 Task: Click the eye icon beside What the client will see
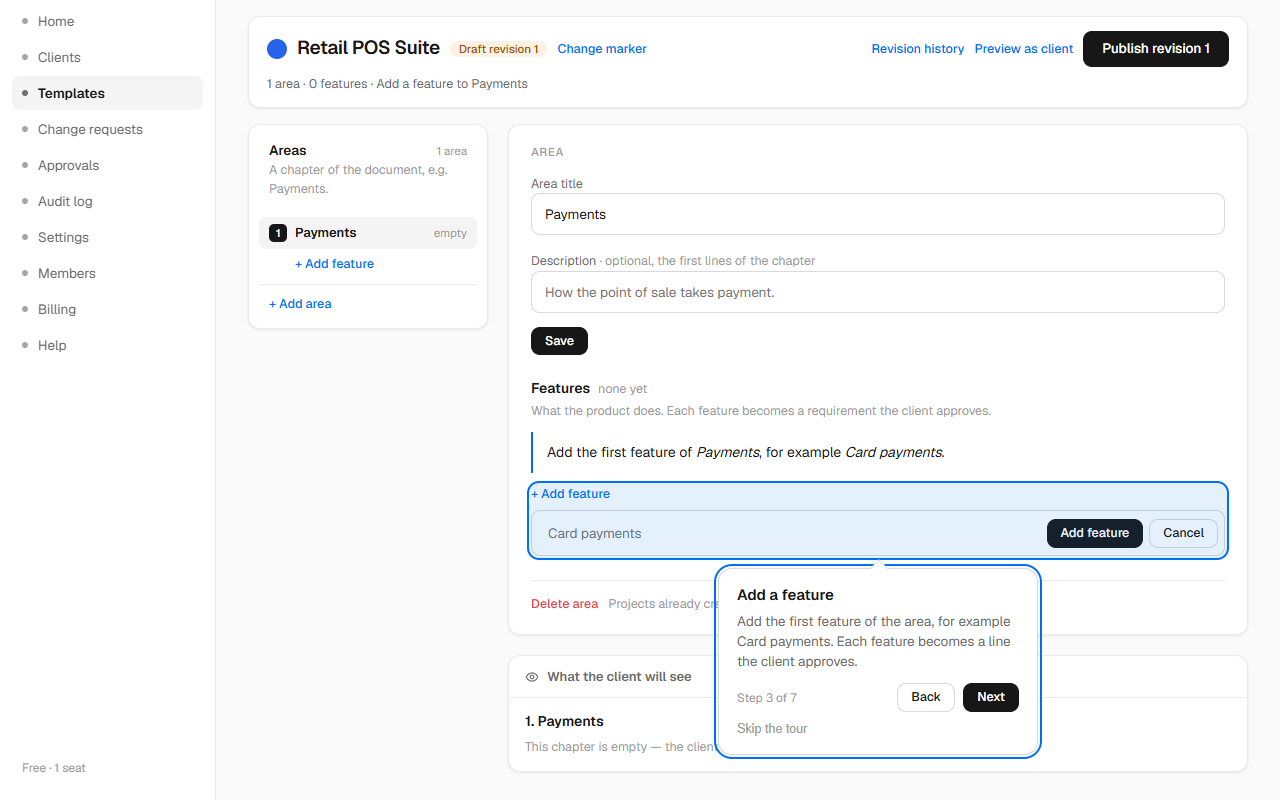(x=532, y=677)
